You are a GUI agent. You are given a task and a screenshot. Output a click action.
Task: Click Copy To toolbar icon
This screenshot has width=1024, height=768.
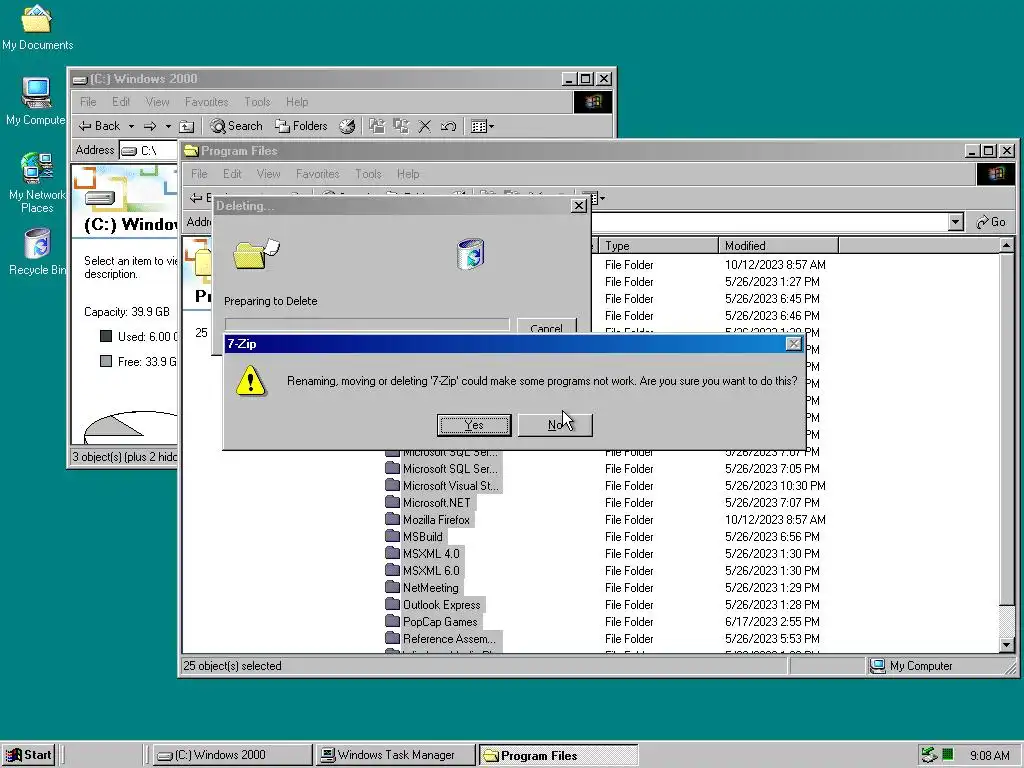tap(401, 126)
